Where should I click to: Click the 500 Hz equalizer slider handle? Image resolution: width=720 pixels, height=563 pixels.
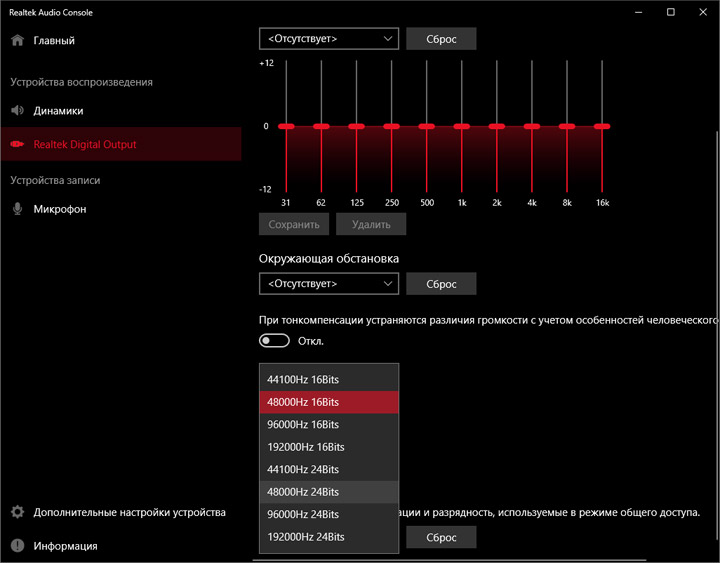427,126
